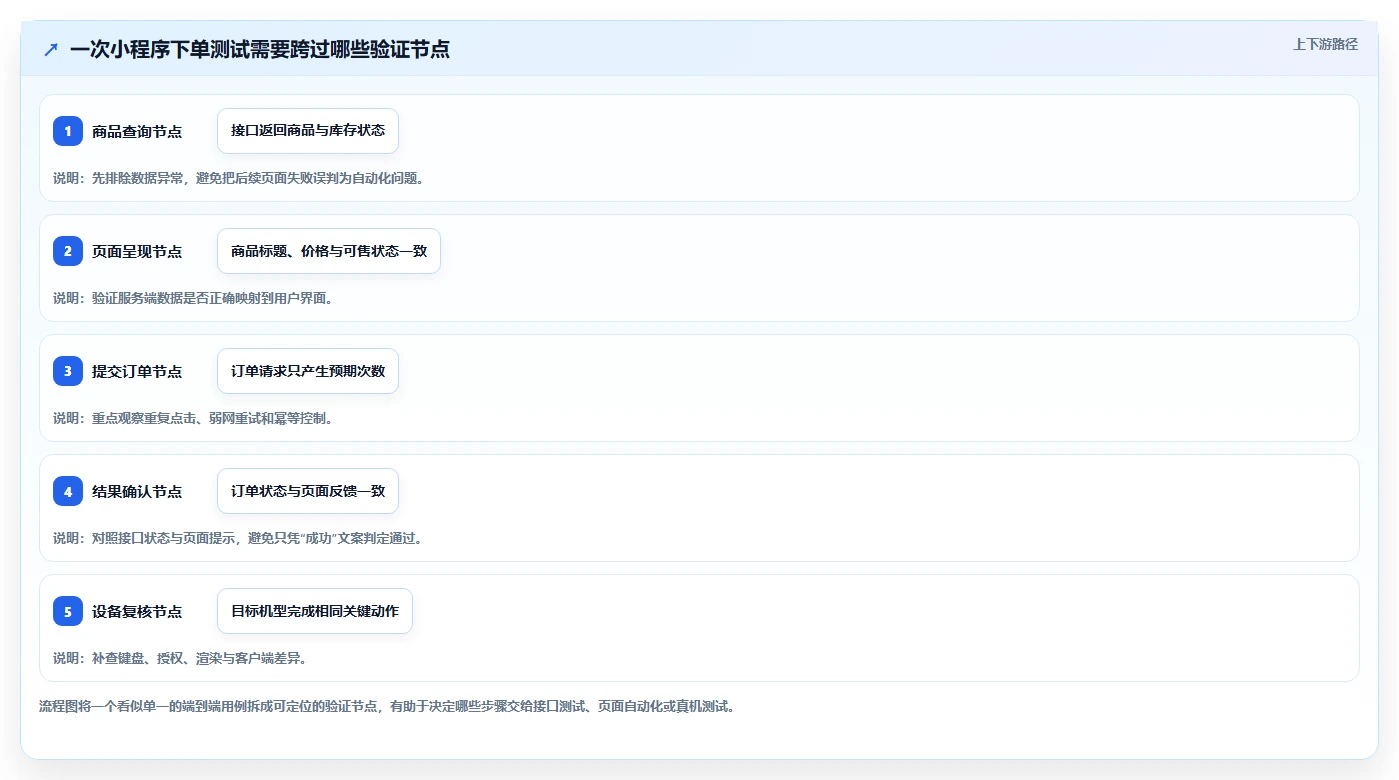Click the title 一次小程序下单测试需要跨过哪些验证节点
This screenshot has width=1399, height=780.
coord(260,50)
